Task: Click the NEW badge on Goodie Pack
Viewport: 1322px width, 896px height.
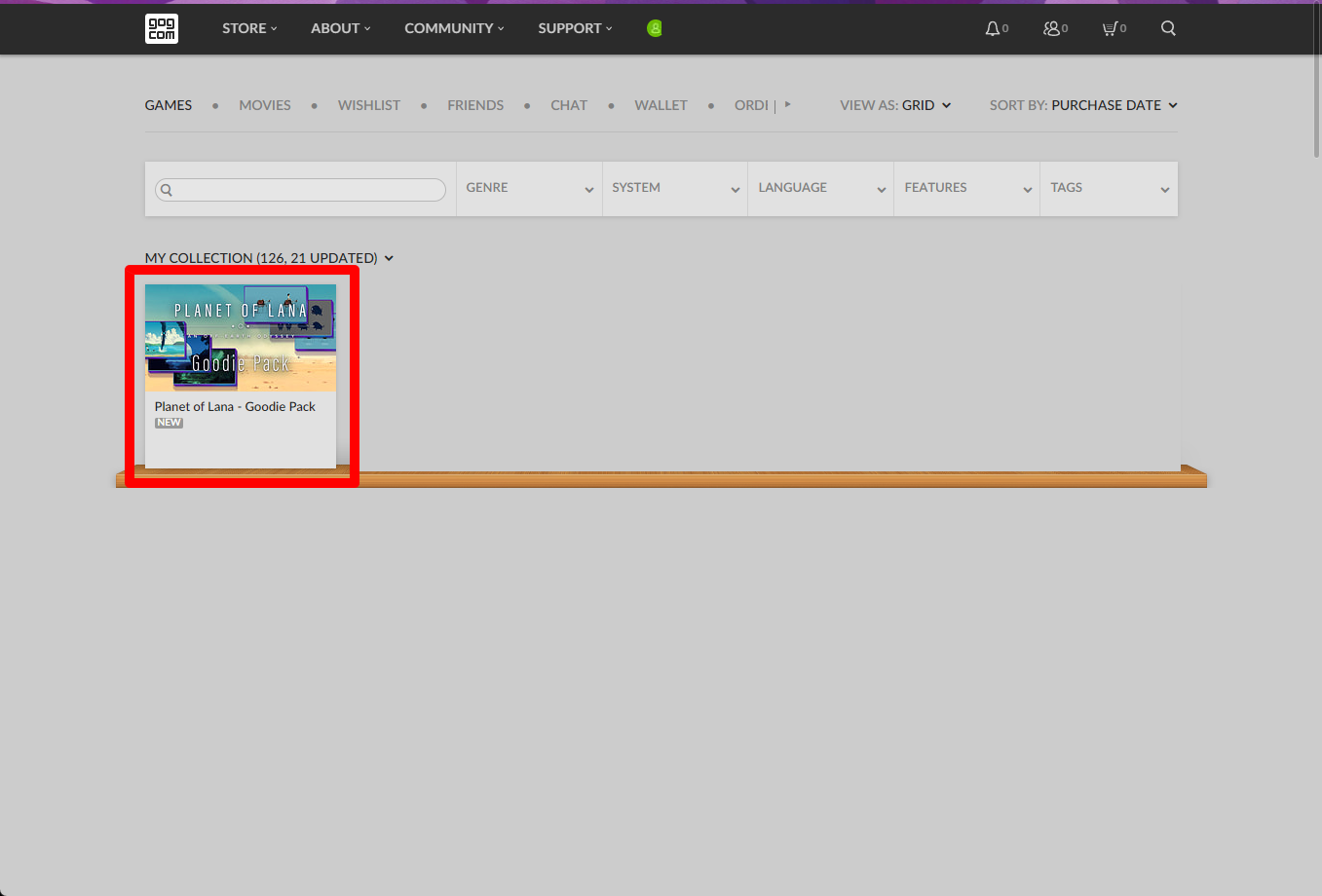Action: [169, 423]
